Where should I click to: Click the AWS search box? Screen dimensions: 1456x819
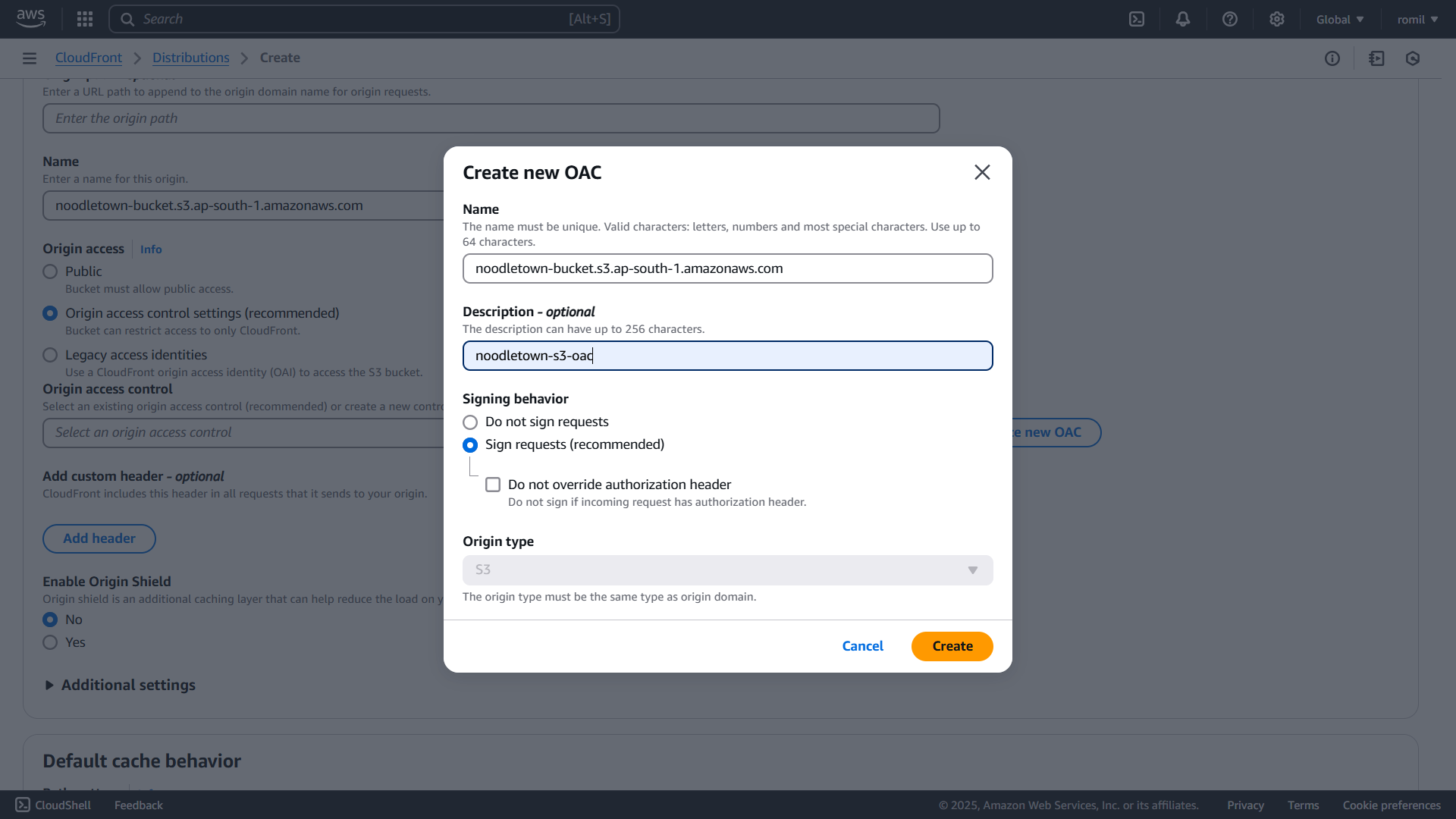point(364,19)
